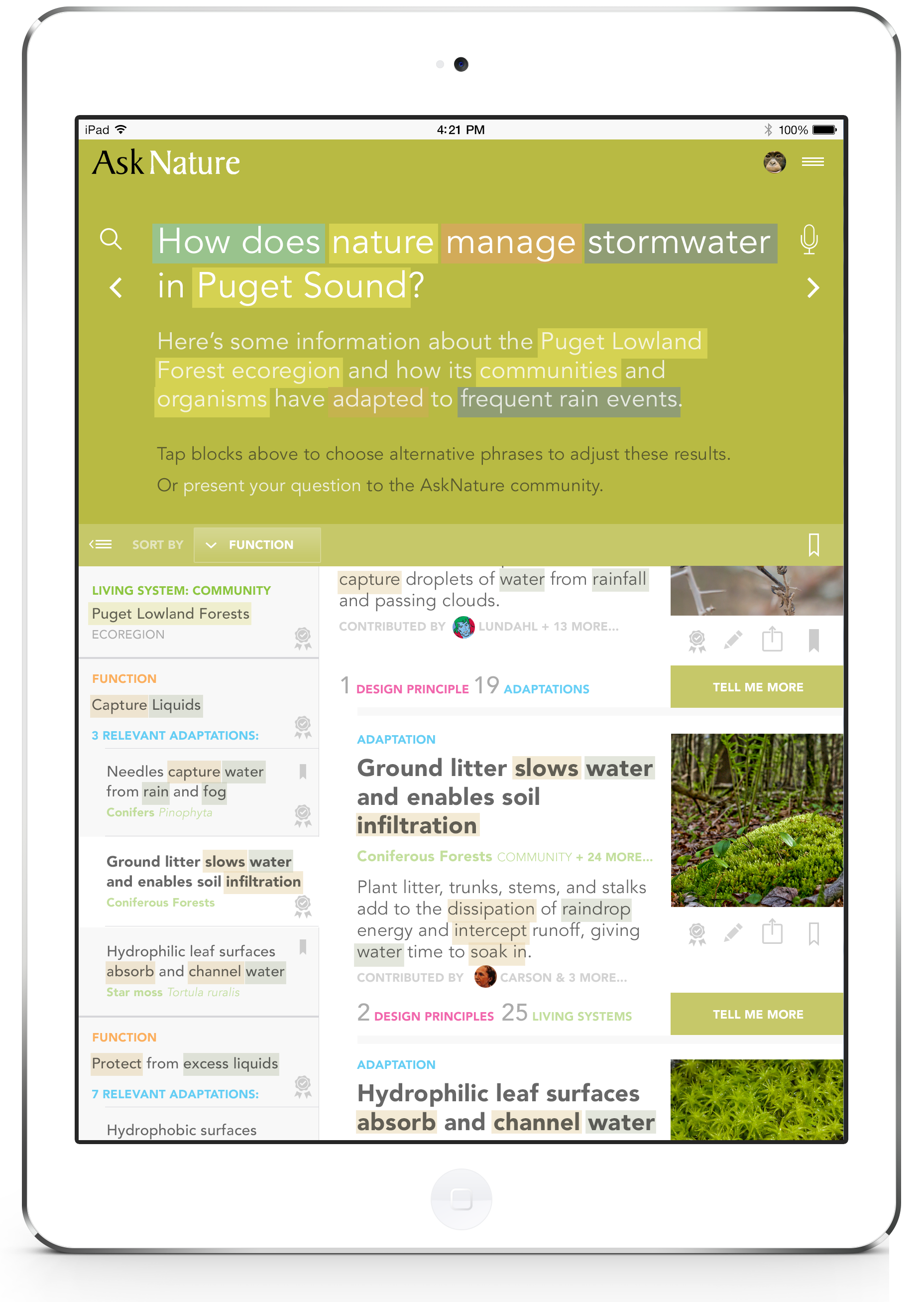This screenshot has height=1302, width=924.
Task: Open the Sort By Function dropdown
Action: (257, 545)
